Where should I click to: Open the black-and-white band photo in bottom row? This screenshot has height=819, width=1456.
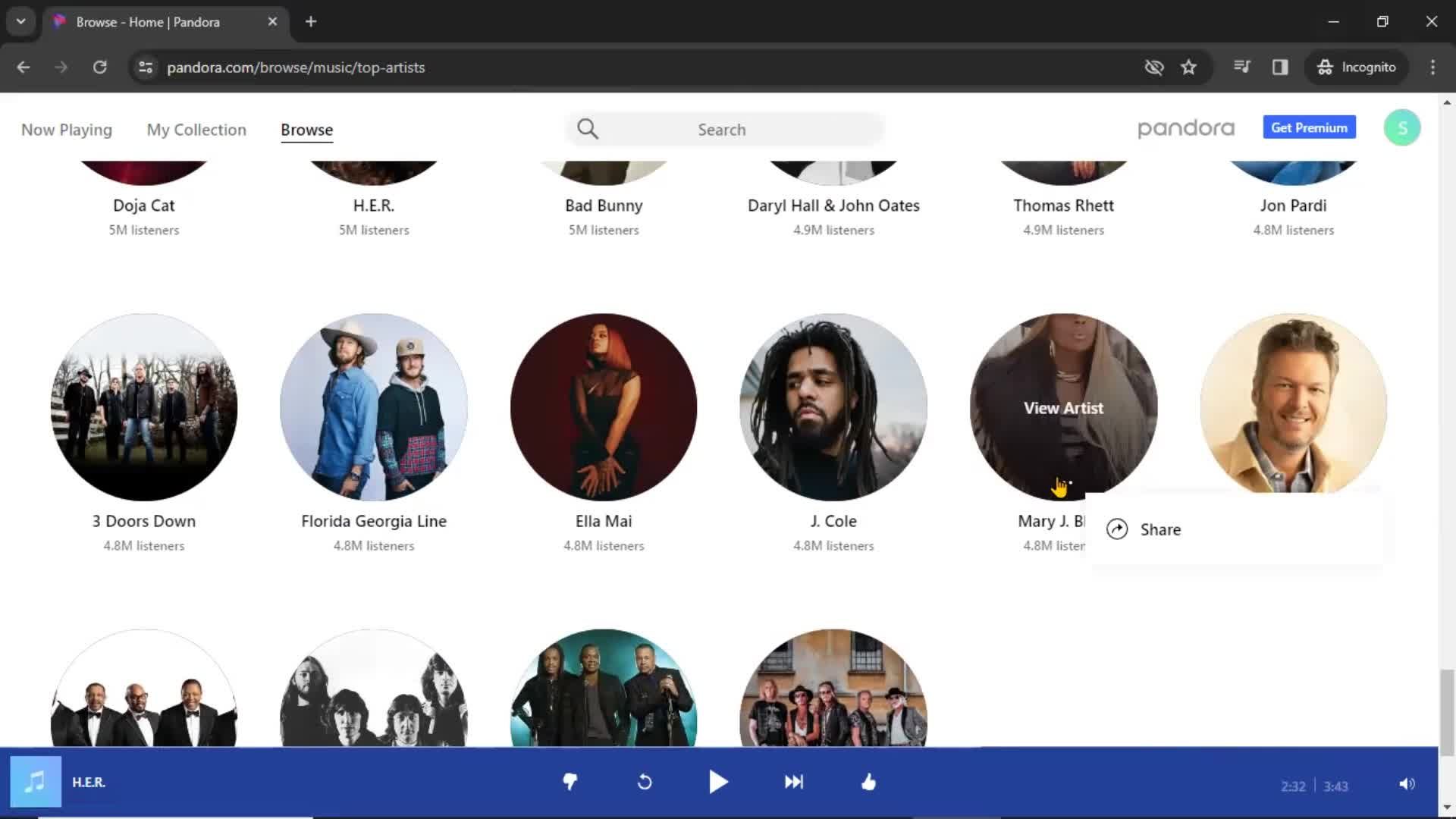point(374,688)
